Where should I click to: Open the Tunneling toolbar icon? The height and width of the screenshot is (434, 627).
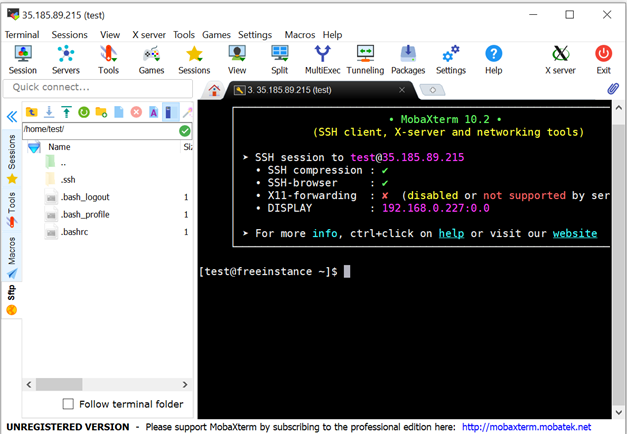[x=365, y=60]
